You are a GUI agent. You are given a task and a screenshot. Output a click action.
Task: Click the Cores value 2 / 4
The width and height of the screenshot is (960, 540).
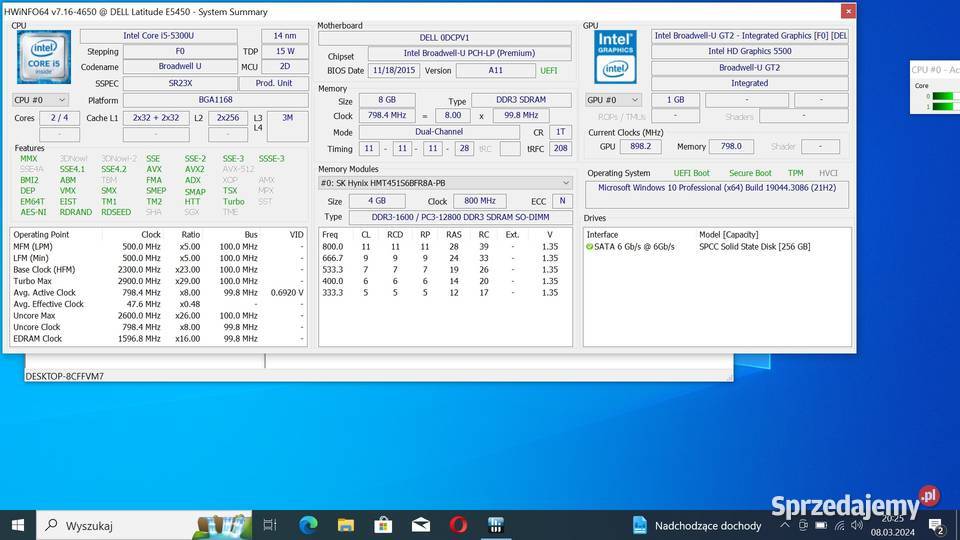pyautogui.click(x=59, y=118)
